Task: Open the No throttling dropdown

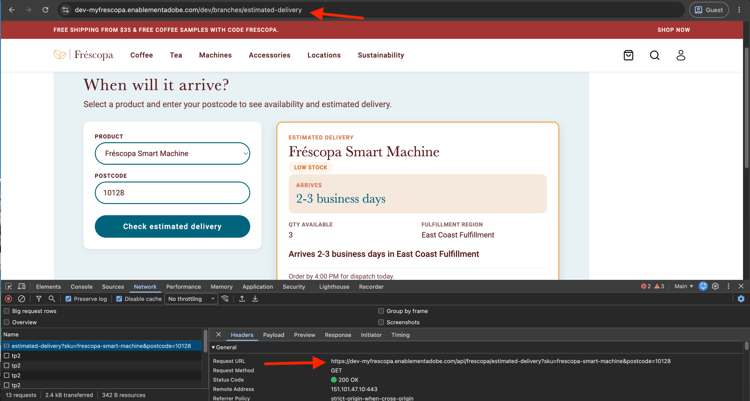Action: pos(191,299)
